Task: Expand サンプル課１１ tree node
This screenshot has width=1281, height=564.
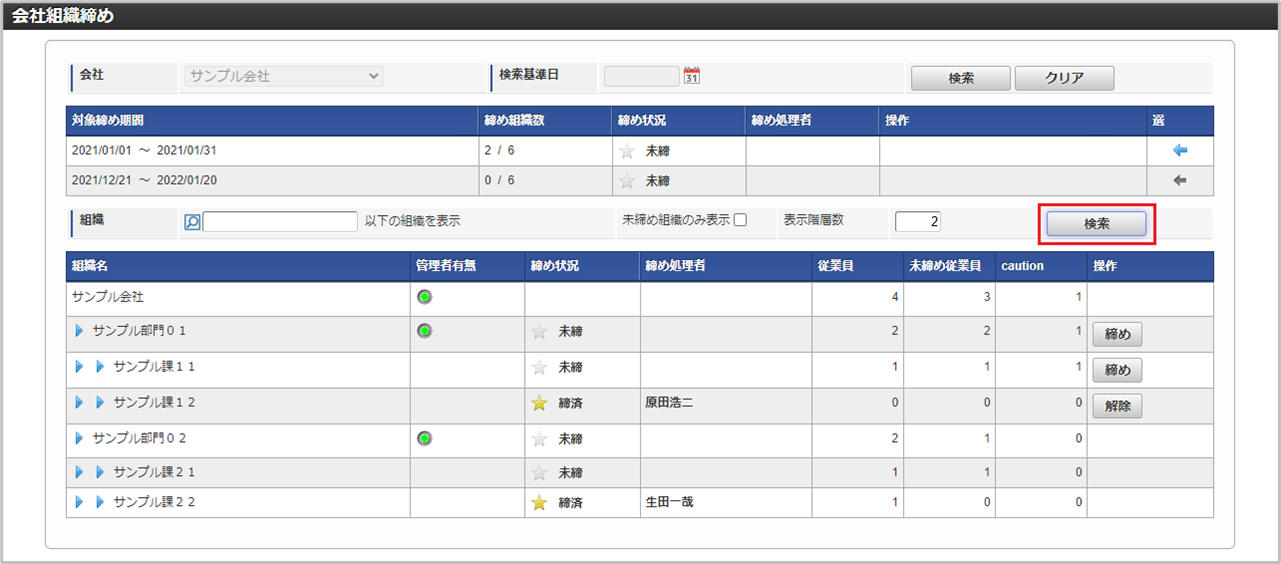Action: 100,366
